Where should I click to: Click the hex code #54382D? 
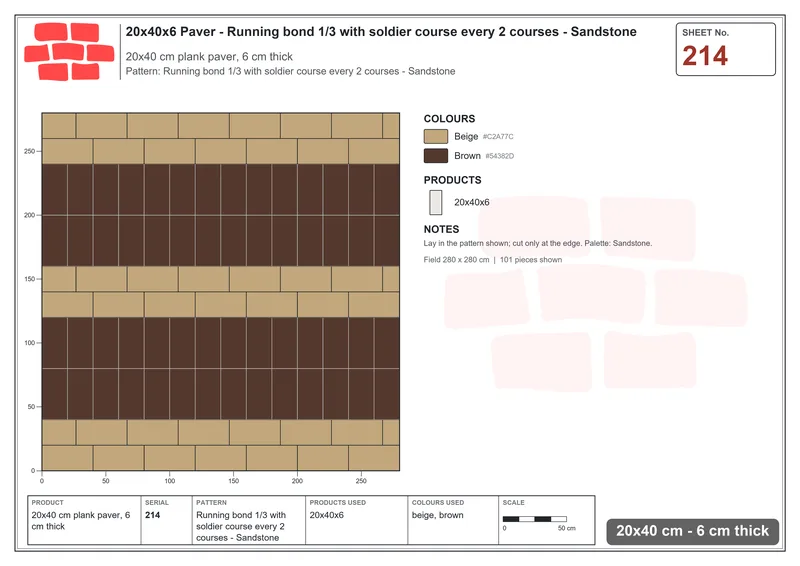tap(499, 156)
